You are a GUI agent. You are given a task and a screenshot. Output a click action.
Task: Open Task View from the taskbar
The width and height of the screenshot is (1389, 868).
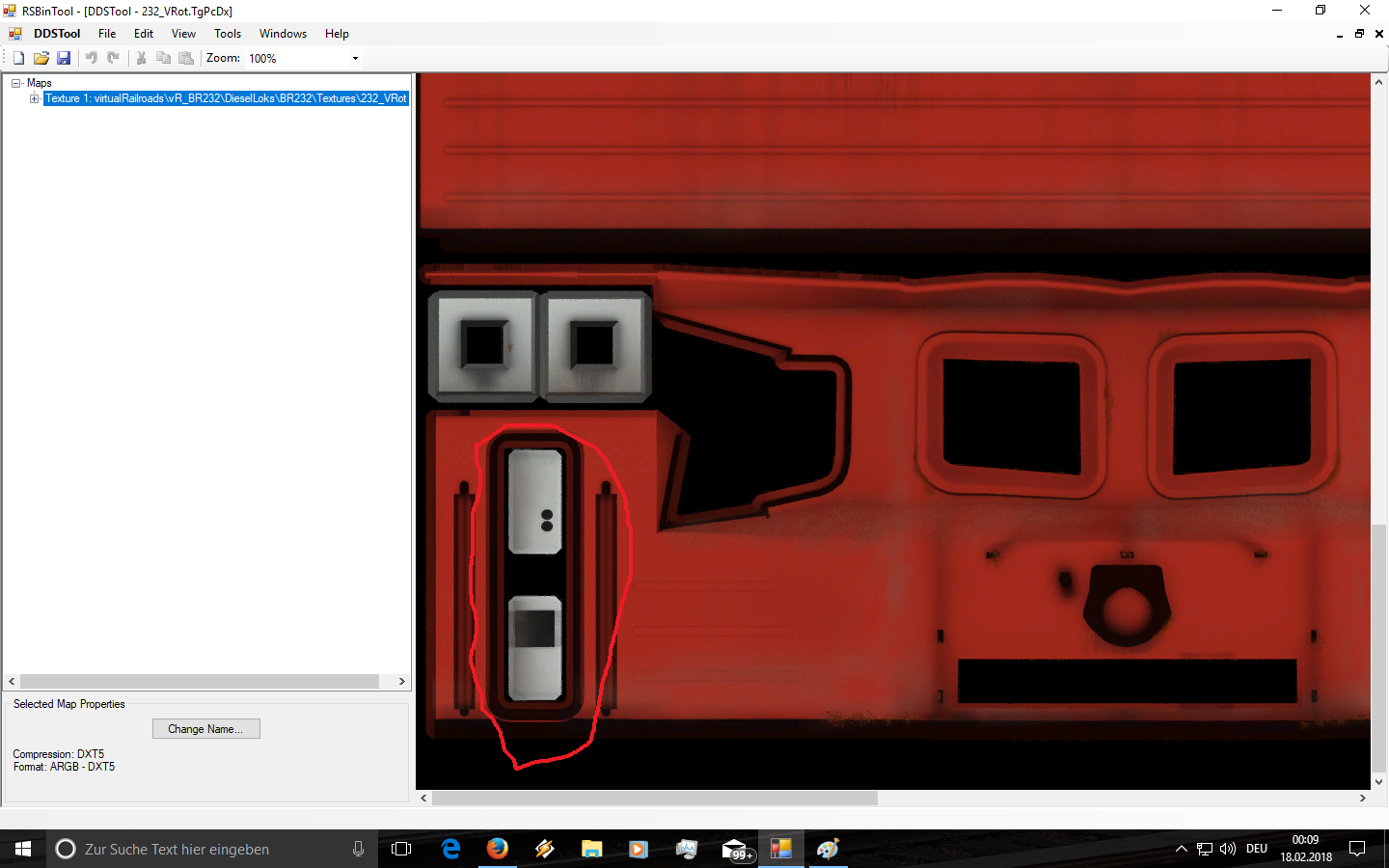tap(401, 849)
